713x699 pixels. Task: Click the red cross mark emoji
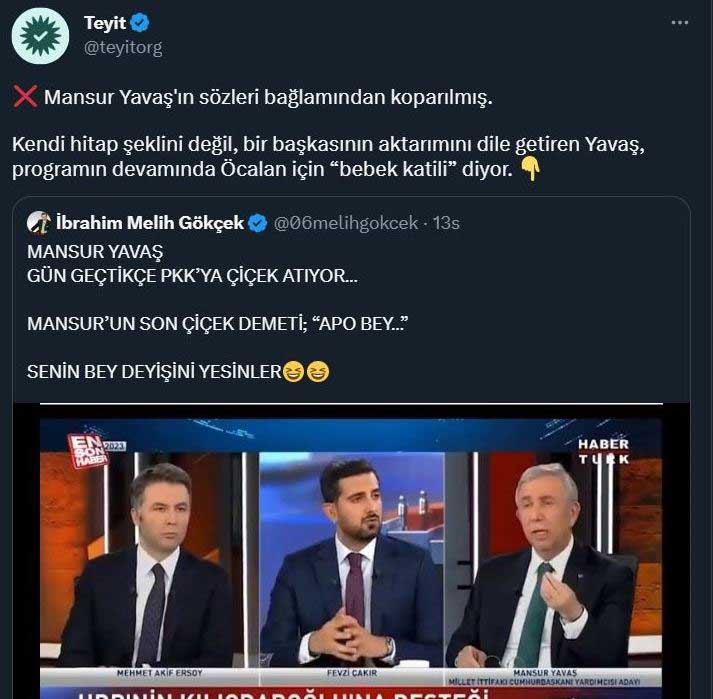pos(25,96)
